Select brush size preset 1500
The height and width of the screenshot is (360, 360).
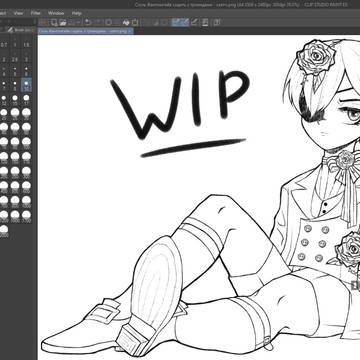point(15,216)
